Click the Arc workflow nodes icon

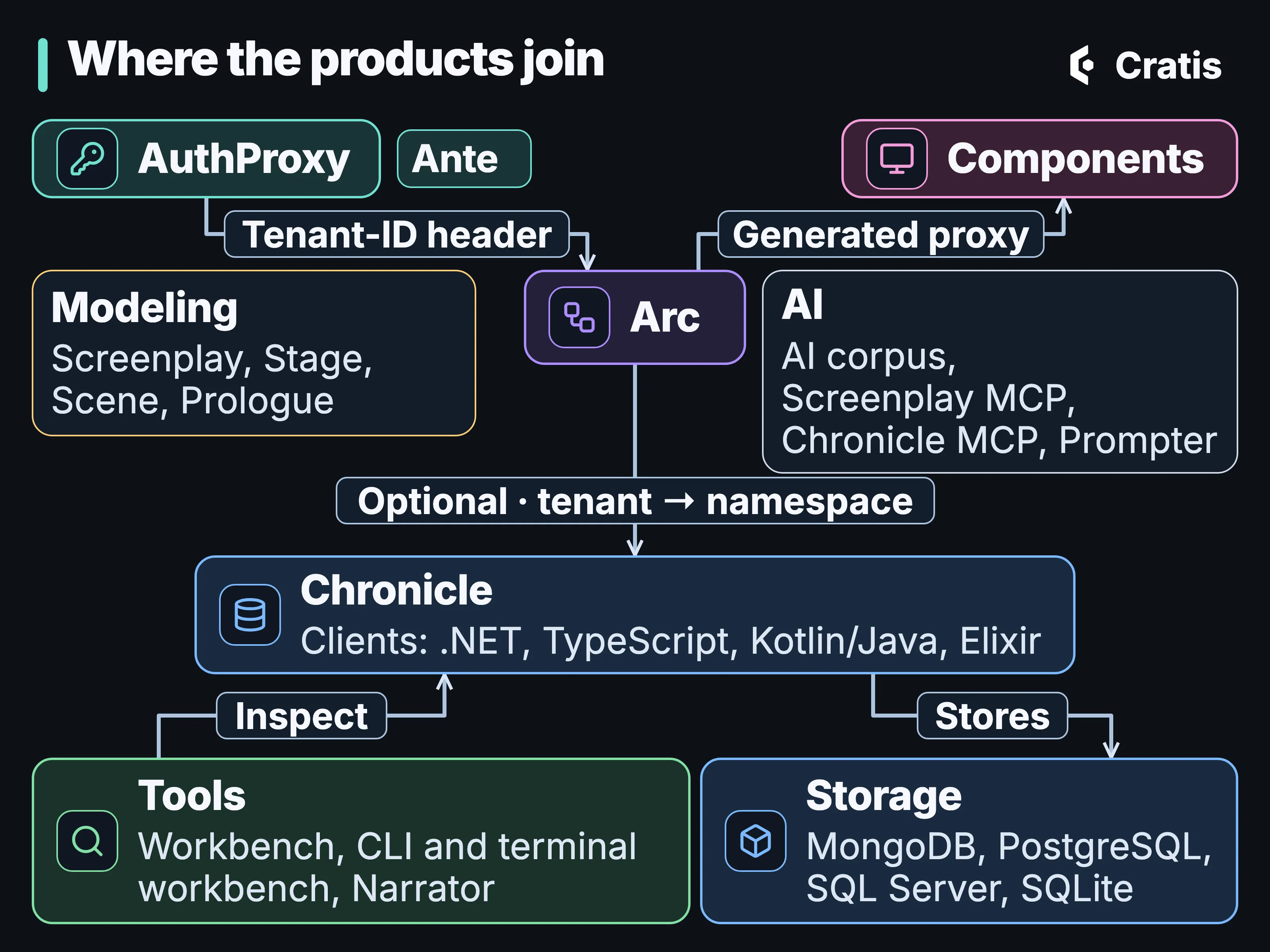click(579, 317)
